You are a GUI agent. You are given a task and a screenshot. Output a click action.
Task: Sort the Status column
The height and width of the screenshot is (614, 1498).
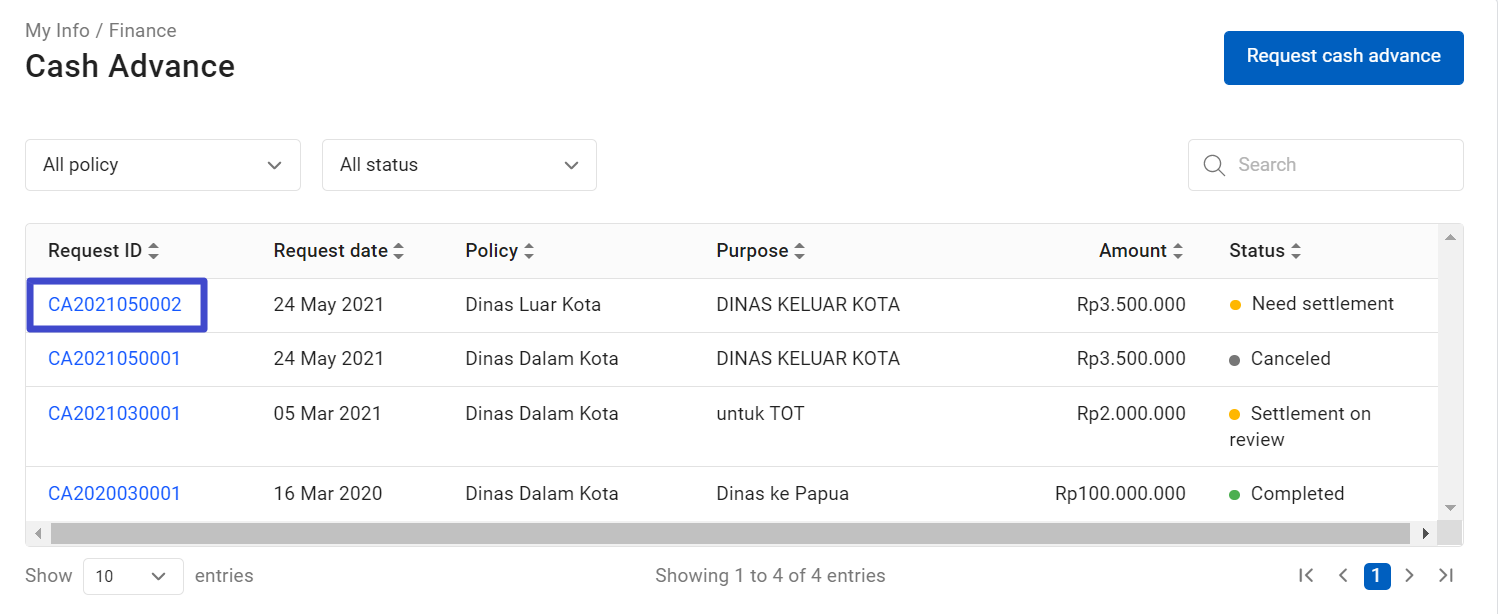click(x=1296, y=250)
